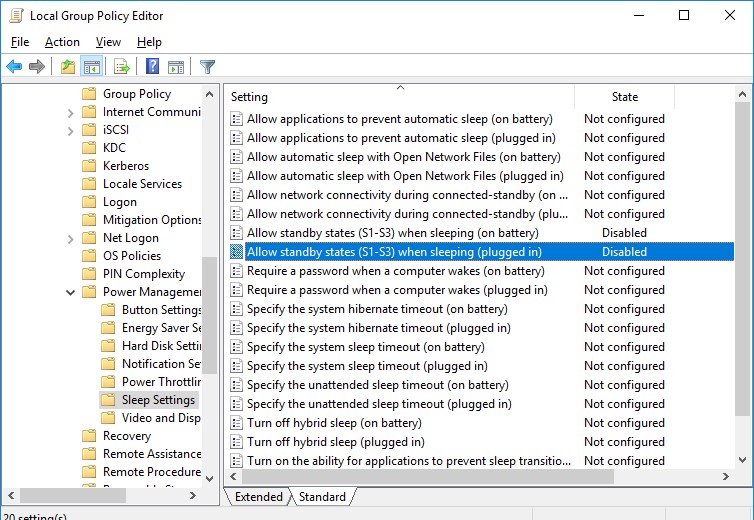754x520 pixels.
Task: Switch to the Extended tab
Action: (x=258, y=497)
